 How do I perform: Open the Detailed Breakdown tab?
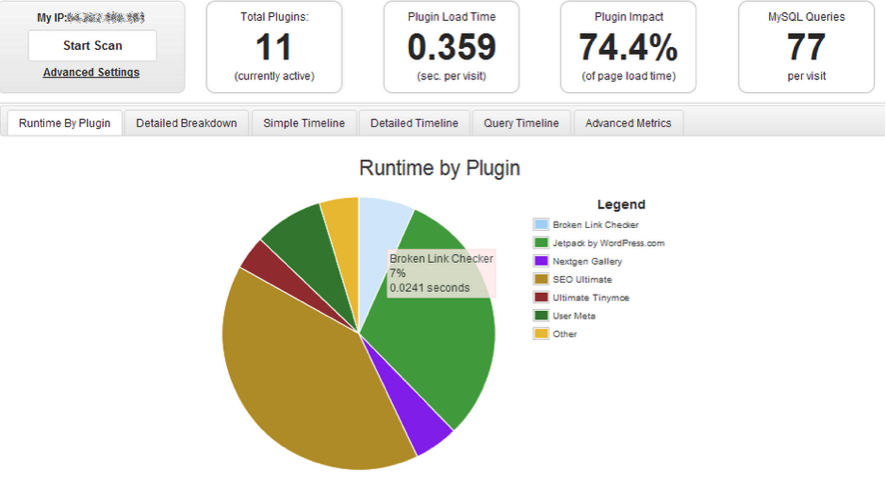(x=186, y=123)
